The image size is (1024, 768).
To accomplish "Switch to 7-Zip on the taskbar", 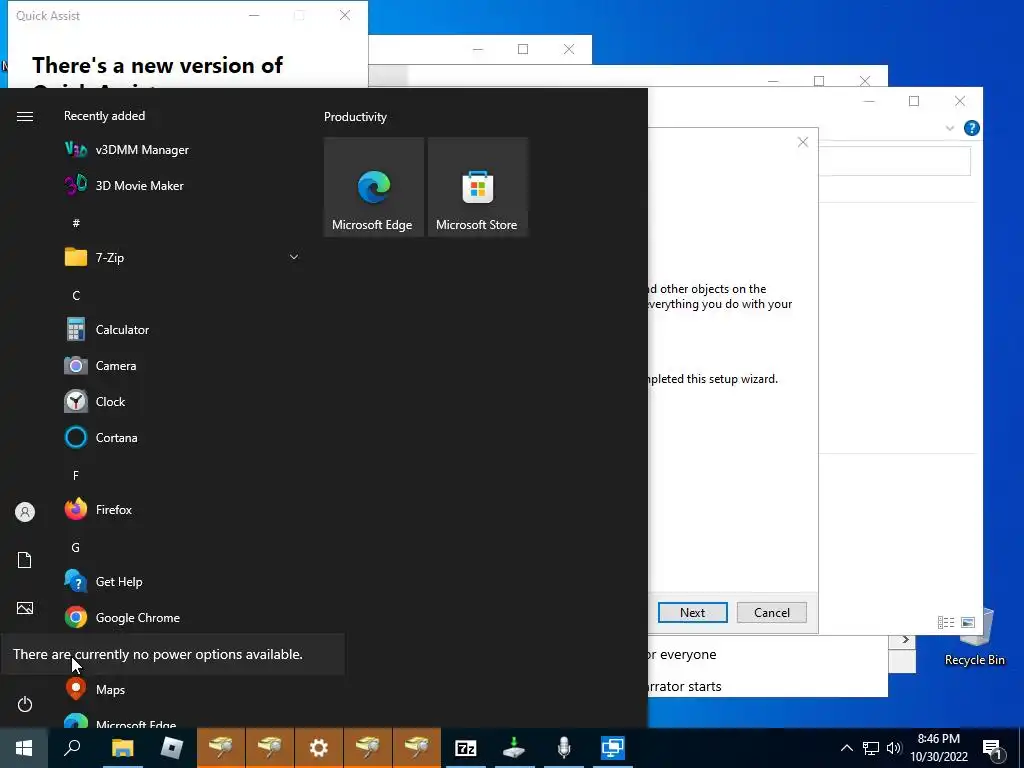I will 466,748.
